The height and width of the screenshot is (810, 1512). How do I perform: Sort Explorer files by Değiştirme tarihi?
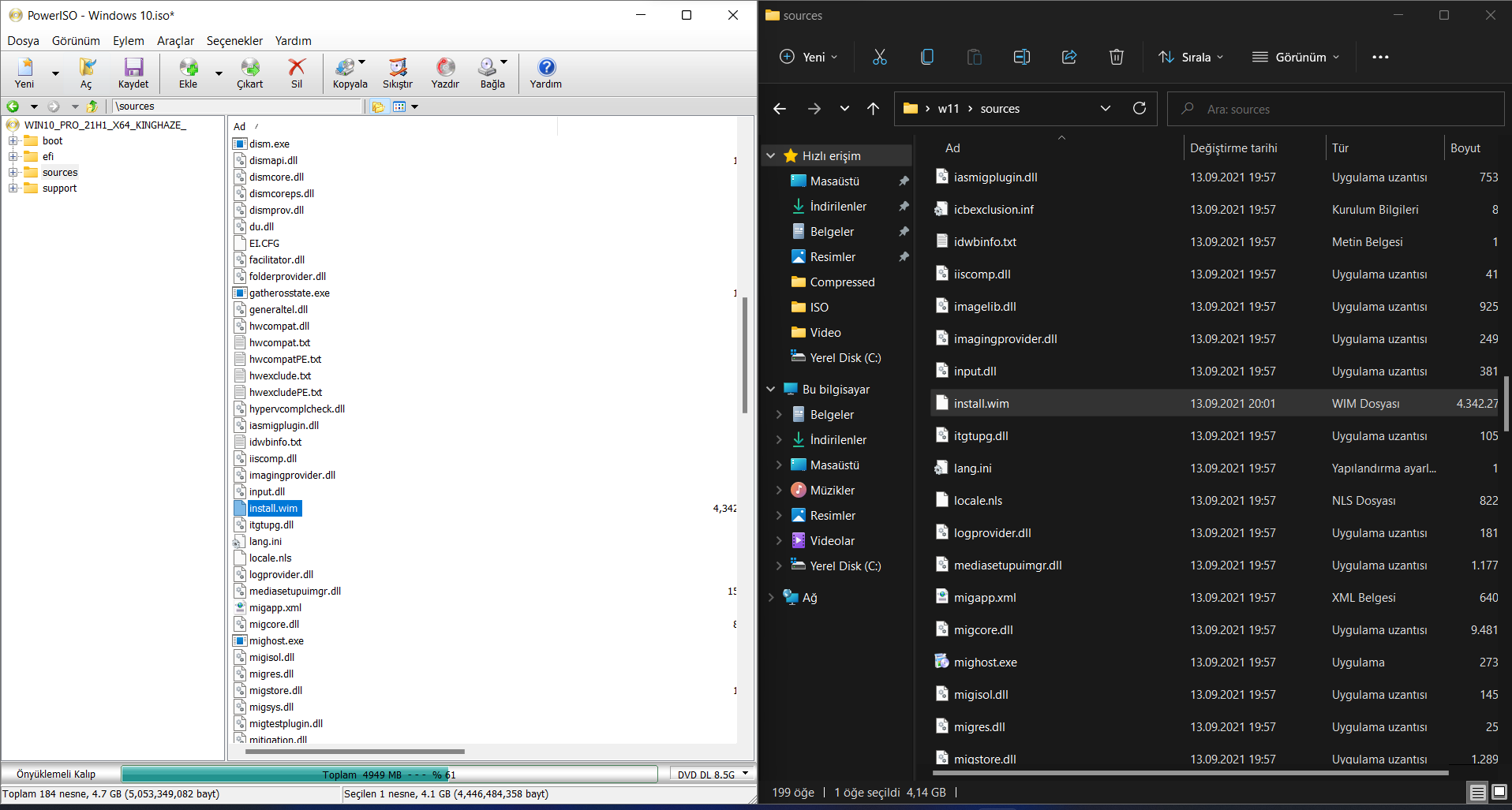pos(1233,148)
